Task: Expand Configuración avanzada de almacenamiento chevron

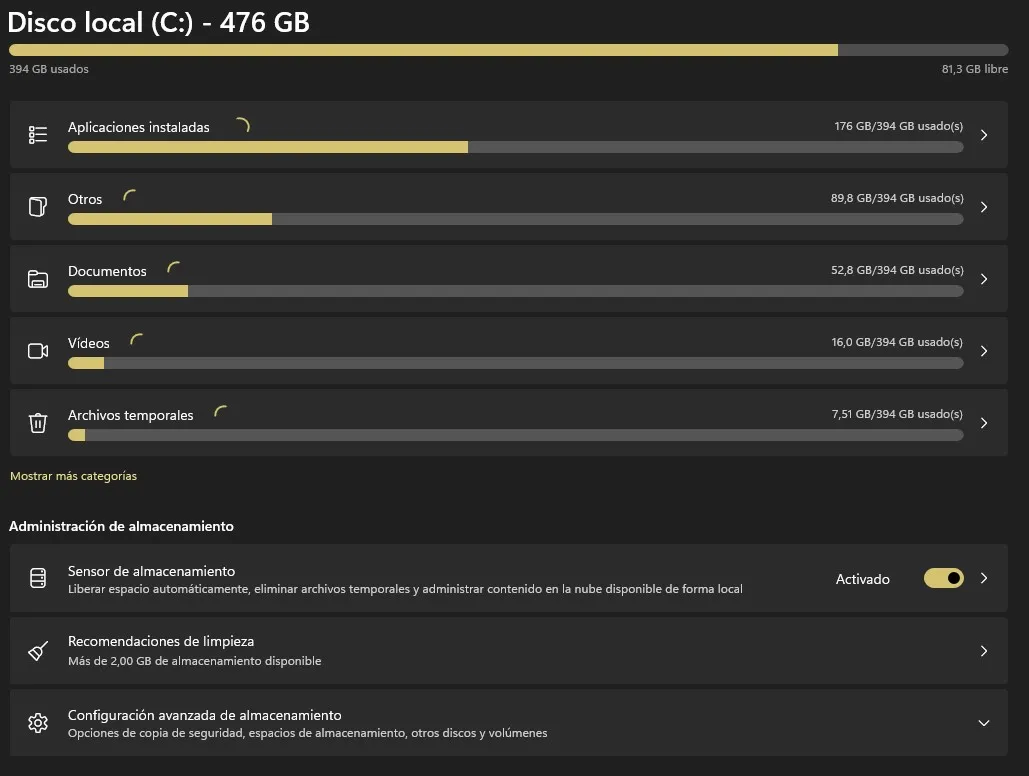Action: click(984, 723)
